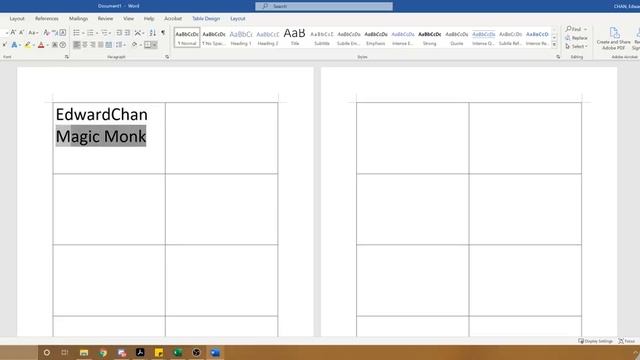Image resolution: width=640 pixels, height=360 pixels.
Task: Apply the Title style
Action: point(295,38)
